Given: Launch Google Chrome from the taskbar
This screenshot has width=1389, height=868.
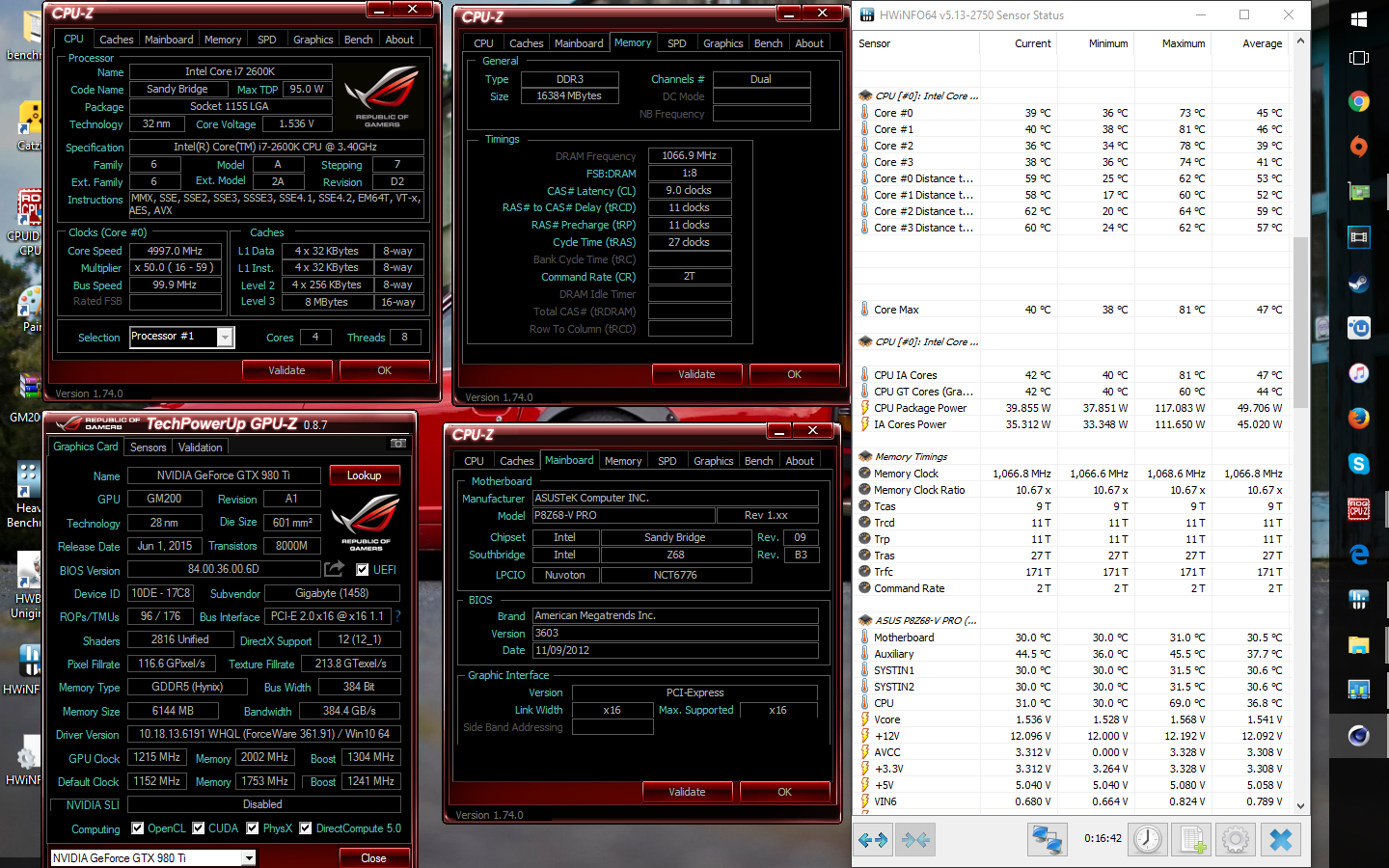Looking at the screenshot, I should 1359,101.
